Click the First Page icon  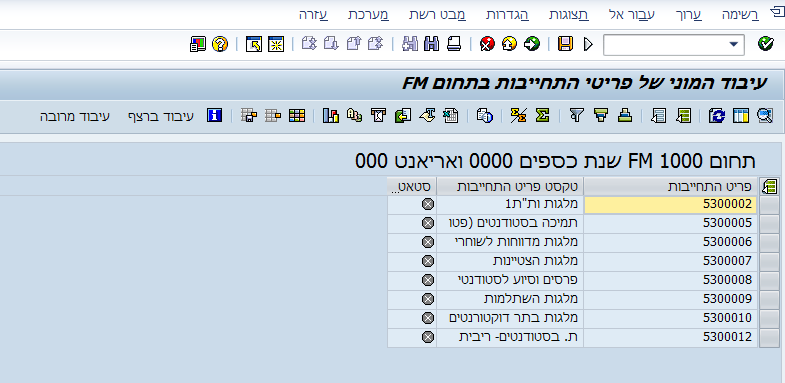point(375,44)
